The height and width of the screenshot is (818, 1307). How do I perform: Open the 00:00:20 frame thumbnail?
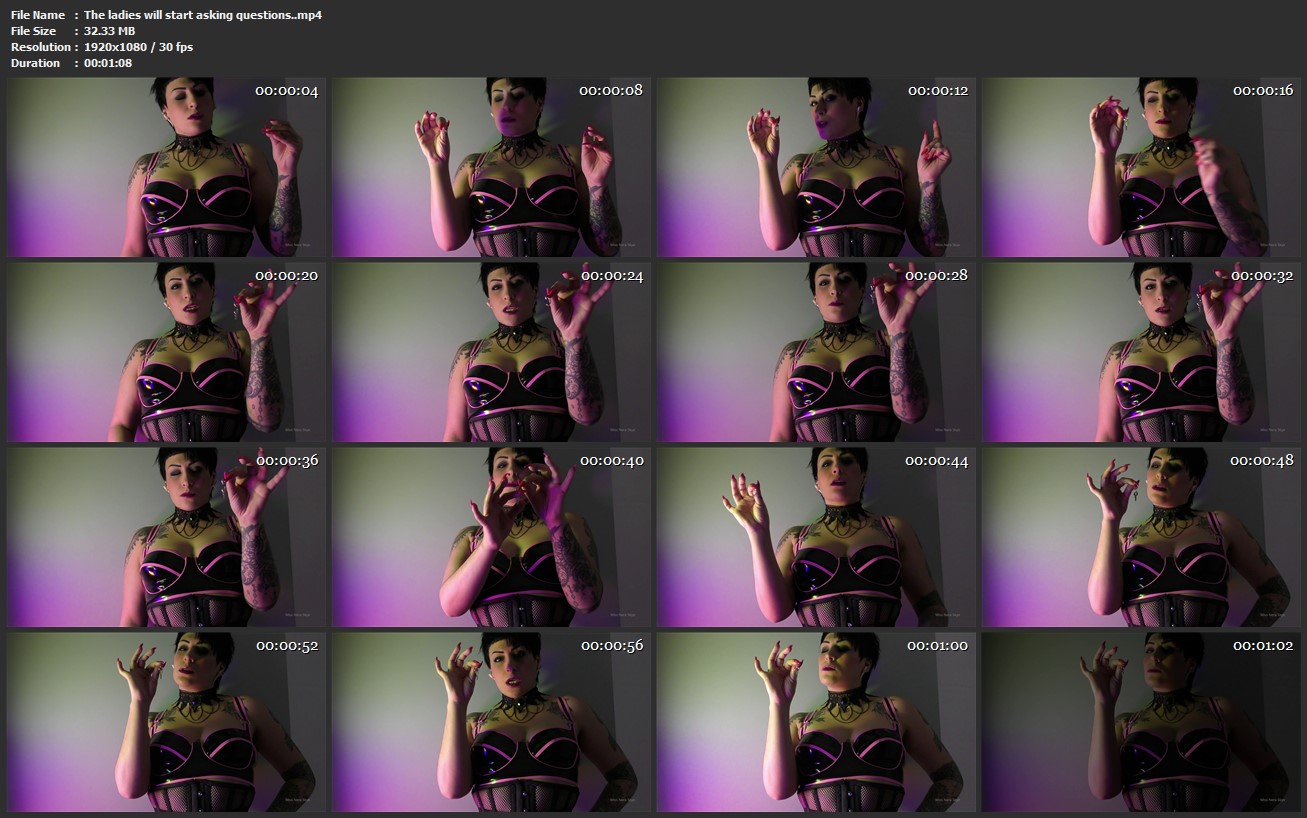166,352
